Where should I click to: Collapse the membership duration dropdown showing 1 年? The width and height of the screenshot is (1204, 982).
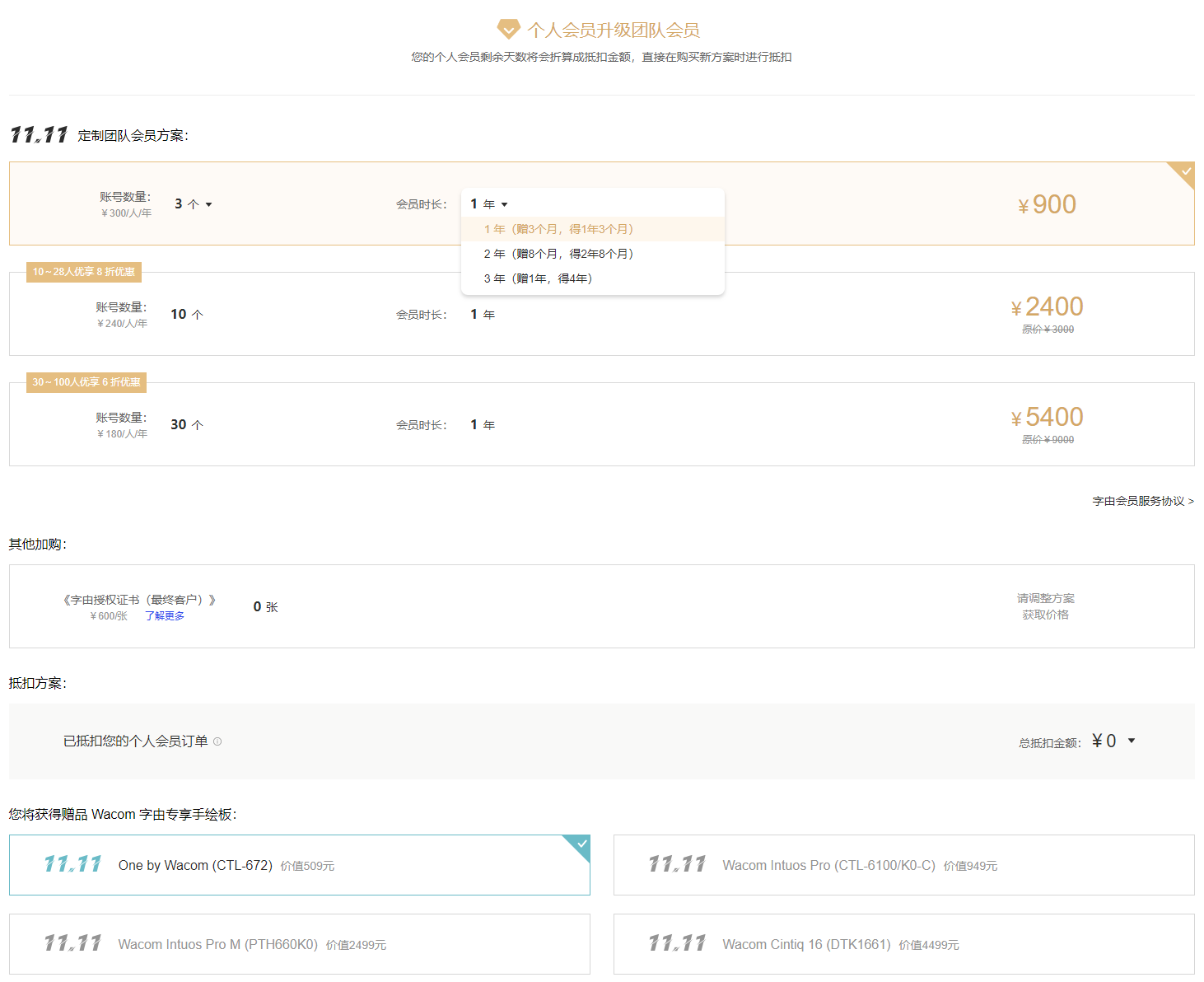[489, 204]
